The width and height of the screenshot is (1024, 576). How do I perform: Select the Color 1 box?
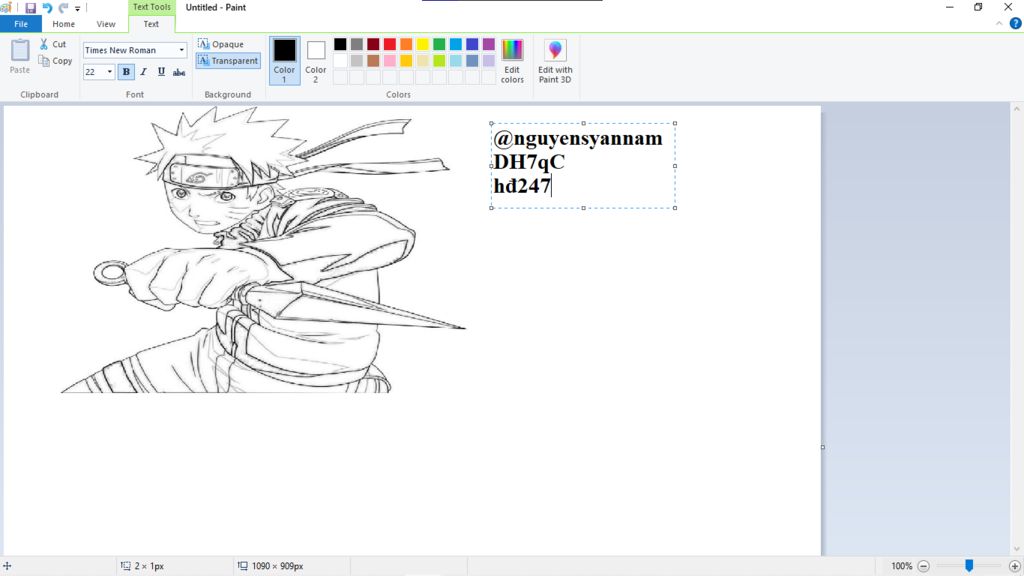pos(284,61)
